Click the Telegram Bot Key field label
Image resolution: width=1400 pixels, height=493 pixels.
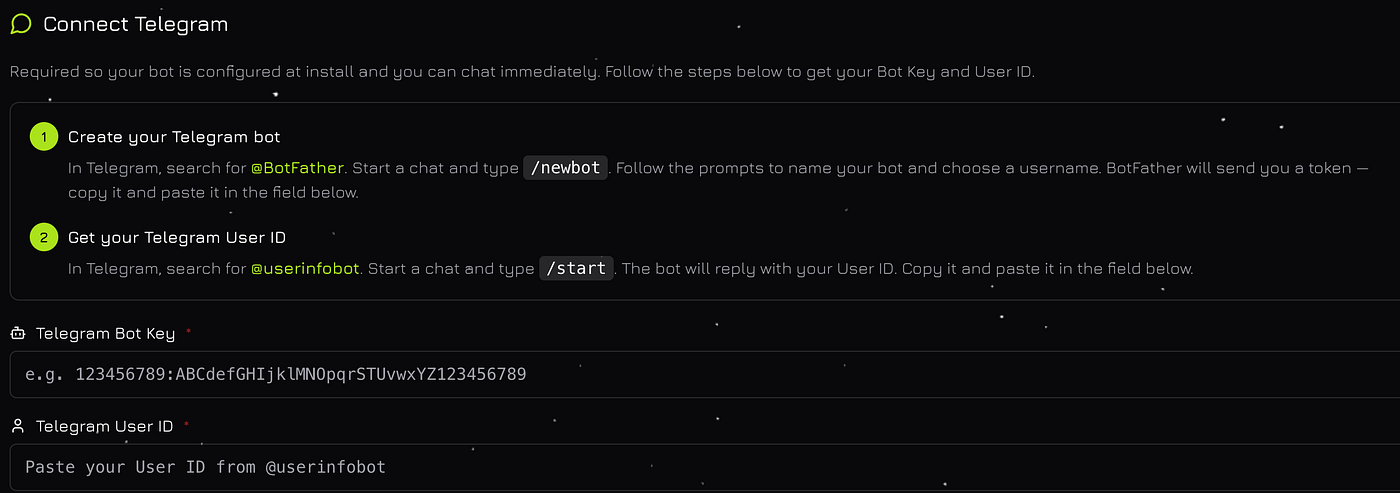click(x=105, y=334)
